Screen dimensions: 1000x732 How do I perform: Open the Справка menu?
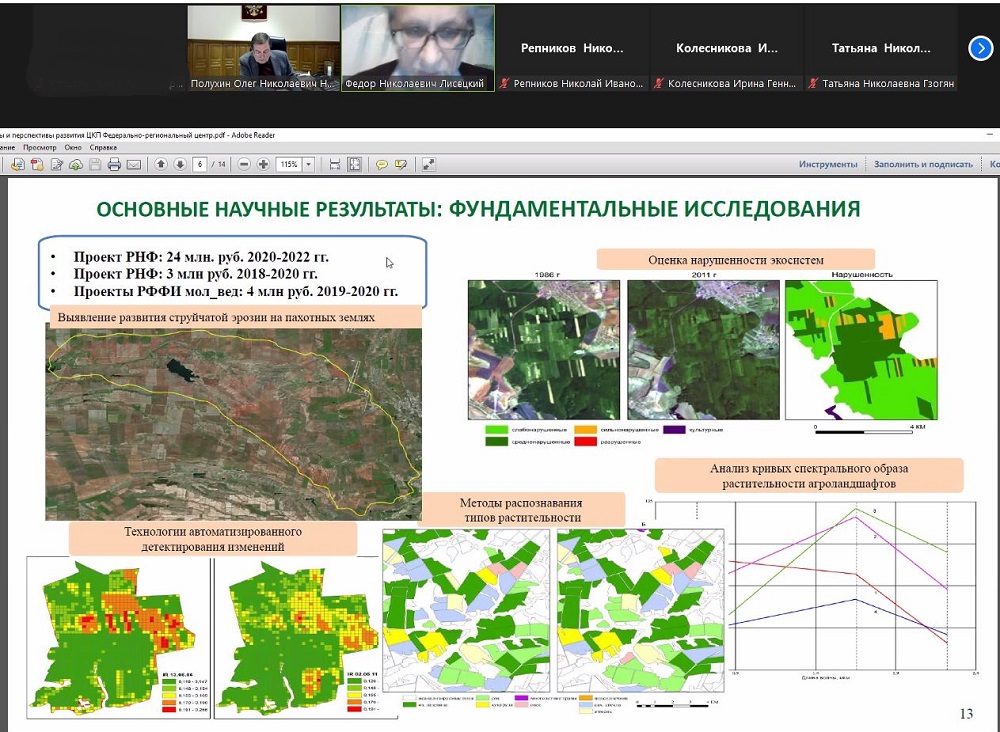tap(103, 147)
